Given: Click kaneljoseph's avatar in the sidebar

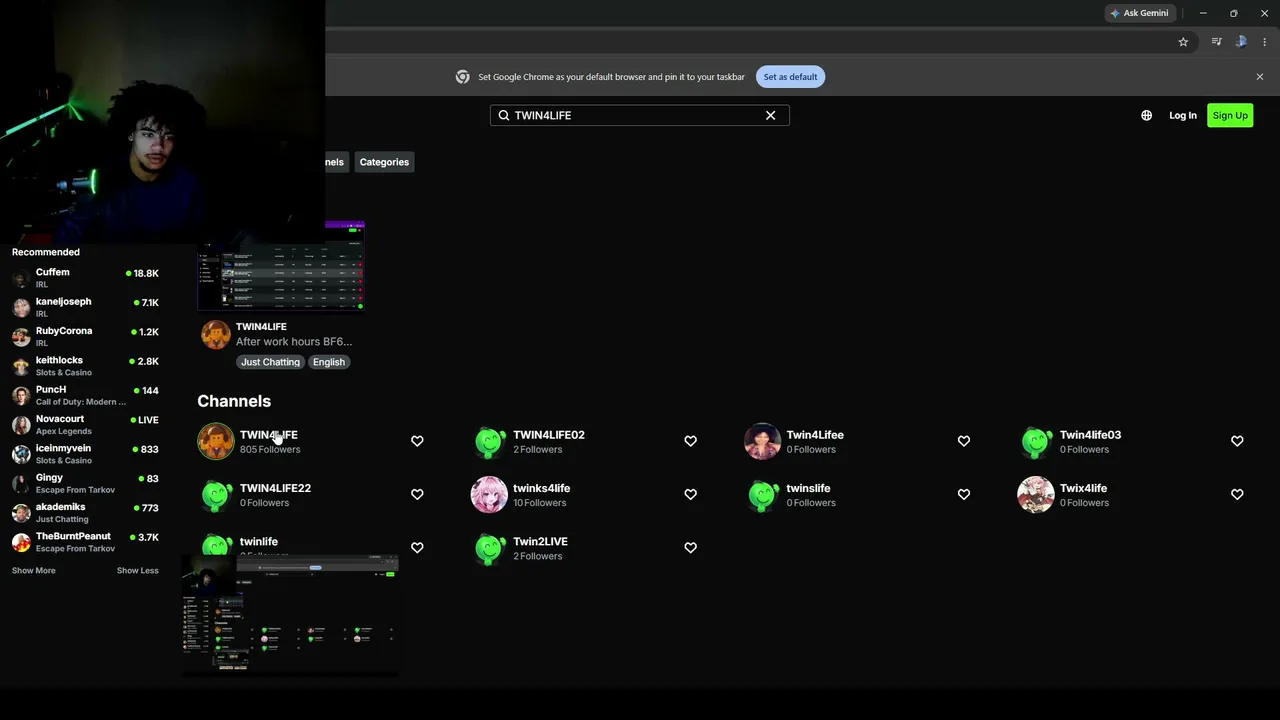Looking at the screenshot, I should coord(21,308).
